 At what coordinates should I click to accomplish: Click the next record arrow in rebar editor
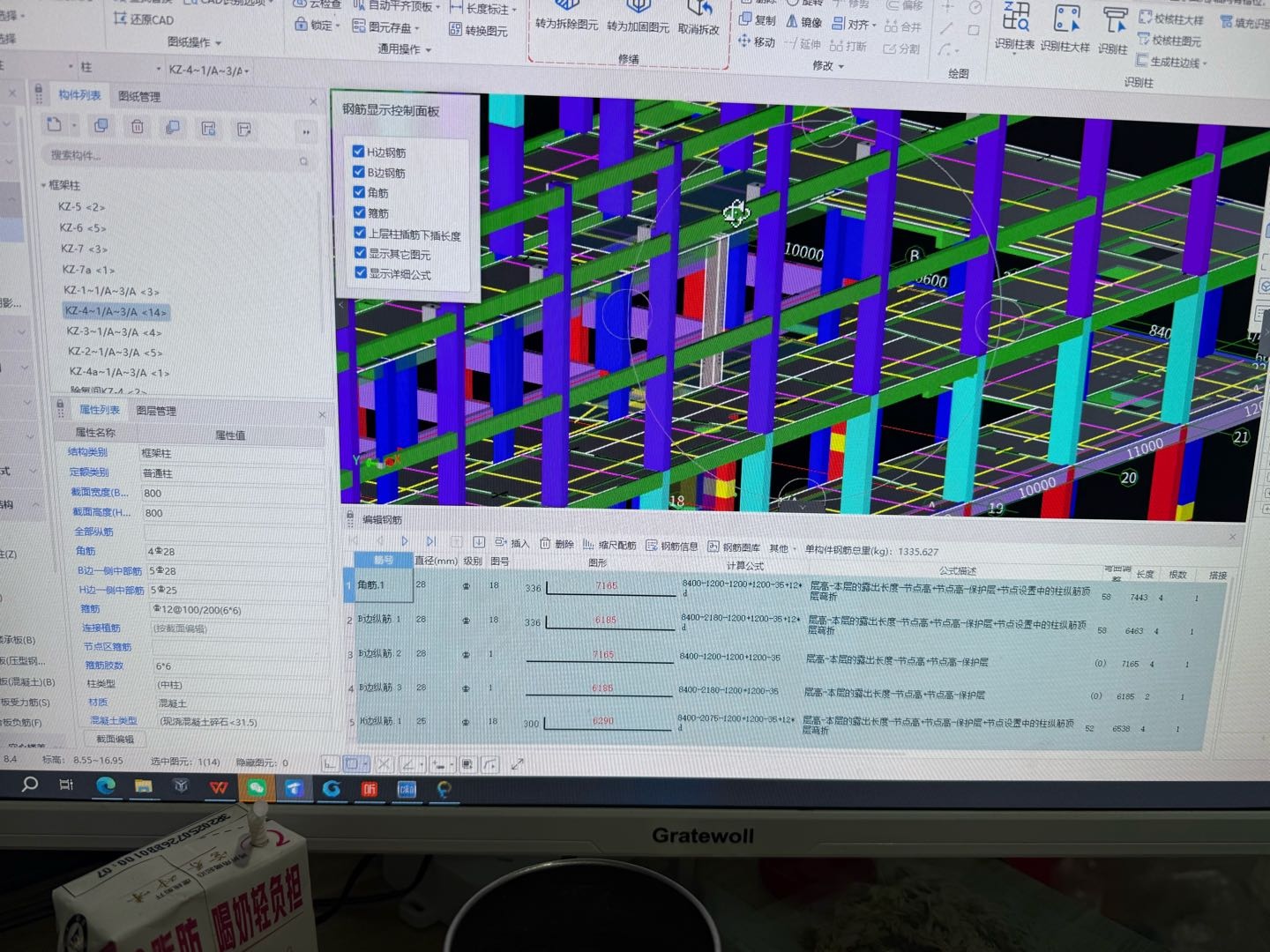[405, 541]
